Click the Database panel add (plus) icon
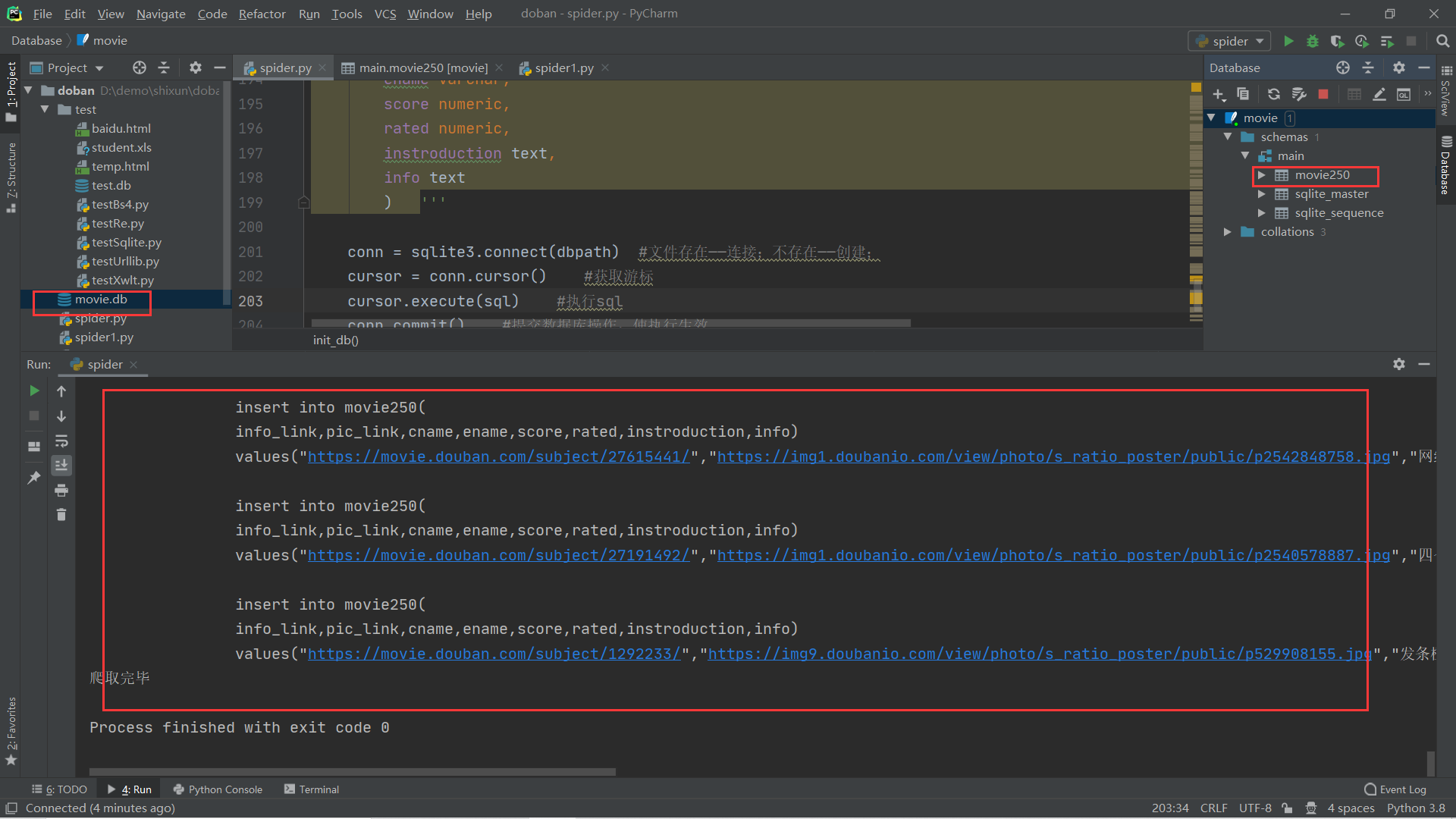Image resolution: width=1456 pixels, height=819 pixels. click(1219, 94)
